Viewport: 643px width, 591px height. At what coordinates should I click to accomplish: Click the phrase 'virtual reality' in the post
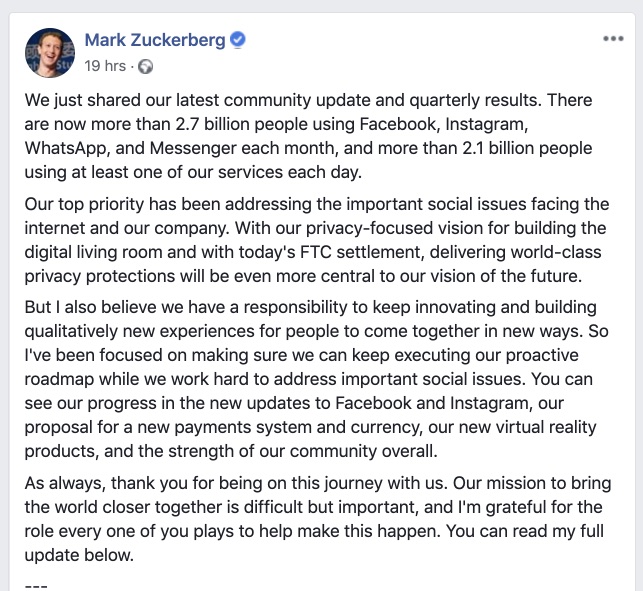coord(546,427)
